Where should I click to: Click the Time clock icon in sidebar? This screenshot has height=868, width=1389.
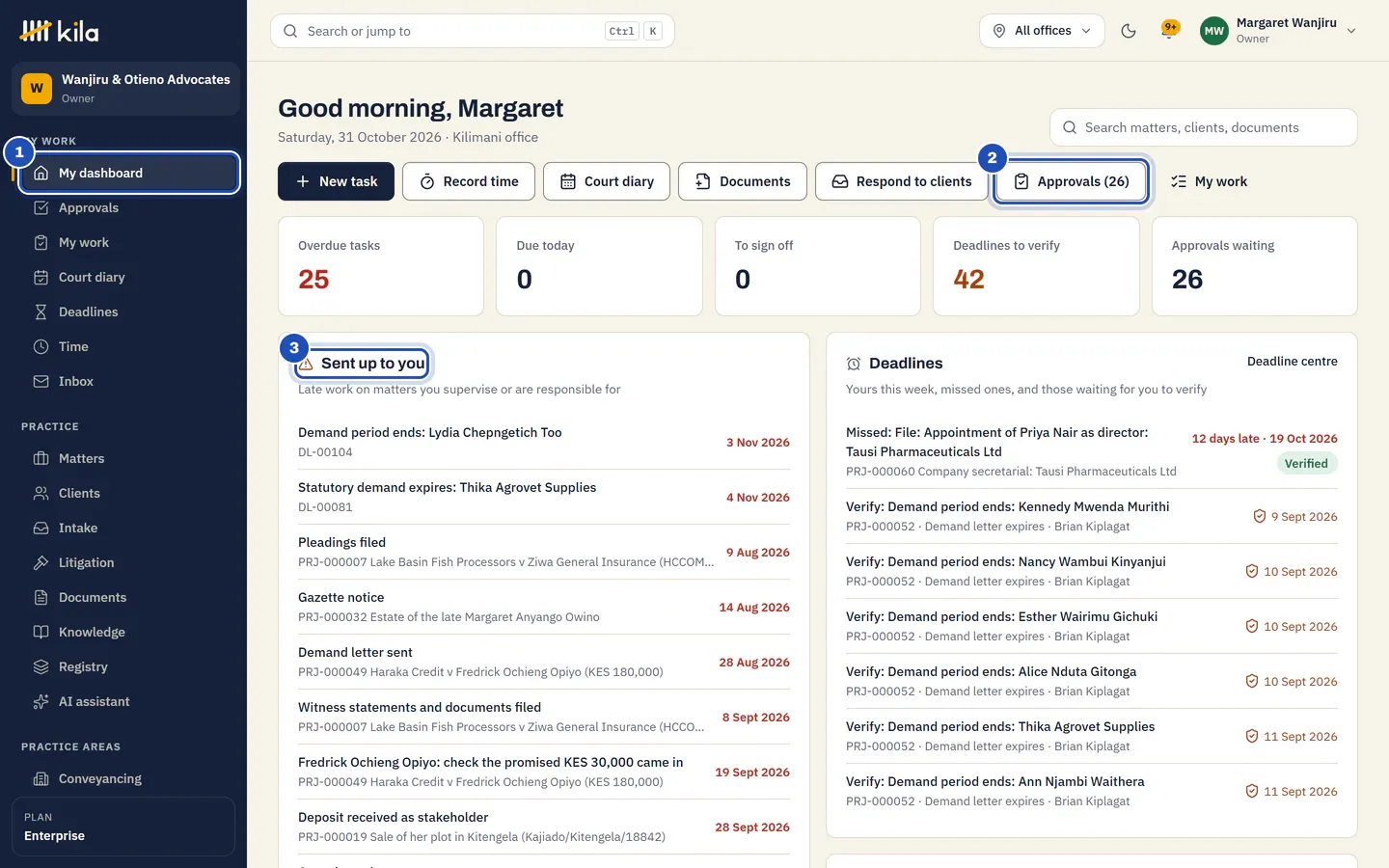tap(41, 346)
